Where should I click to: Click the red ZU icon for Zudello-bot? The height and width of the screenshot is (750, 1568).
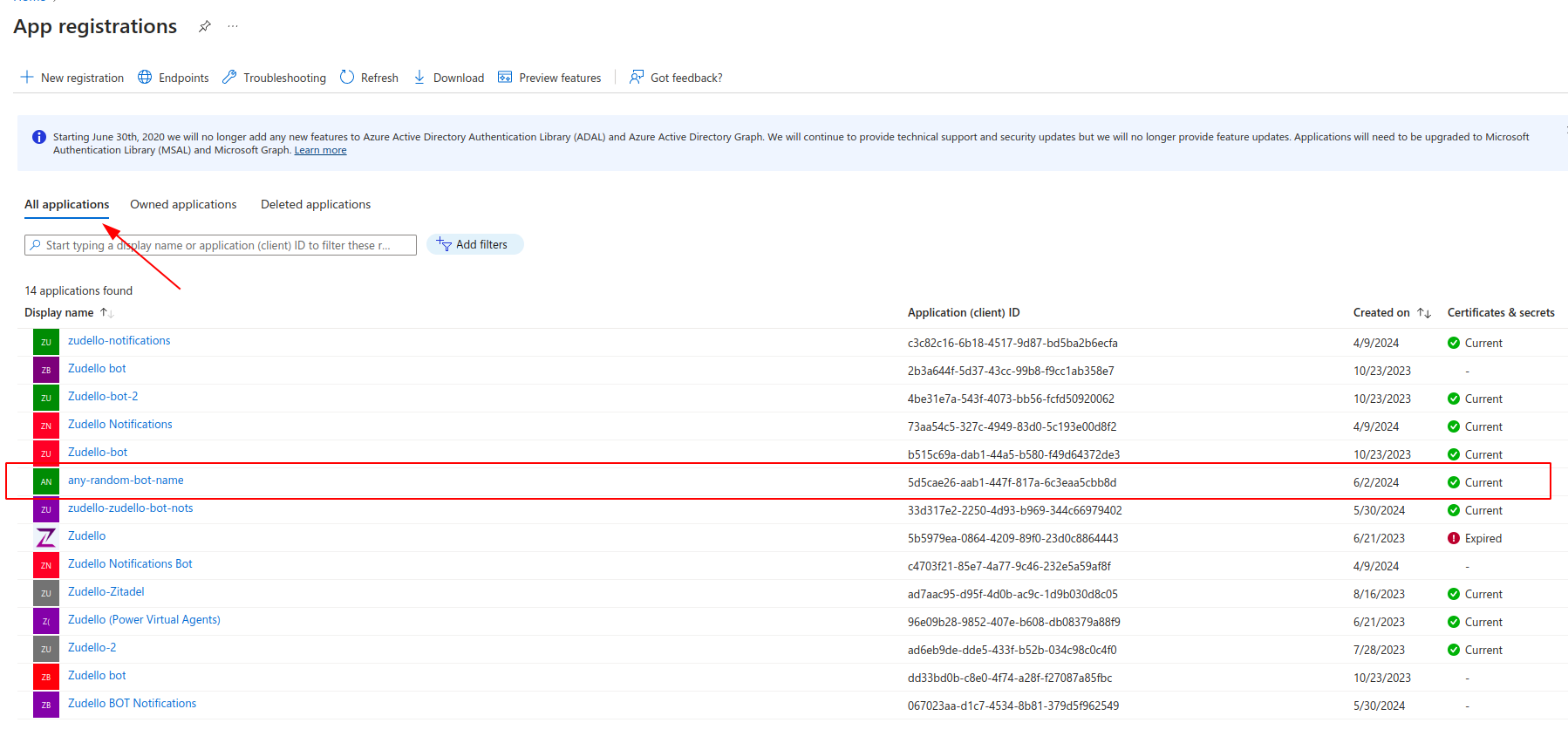pyautogui.click(x=46, y=453)
